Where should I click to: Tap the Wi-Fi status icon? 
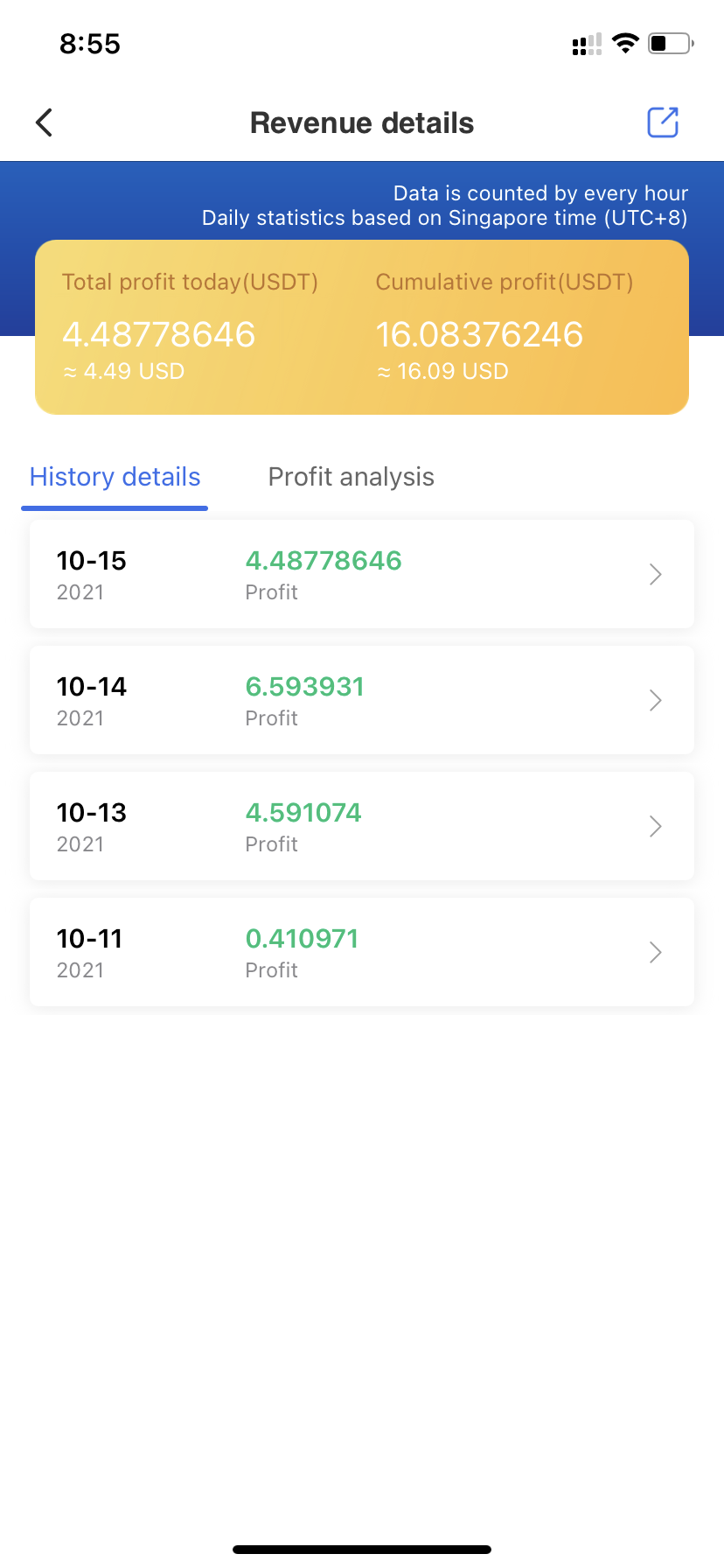tap(625, 43)
